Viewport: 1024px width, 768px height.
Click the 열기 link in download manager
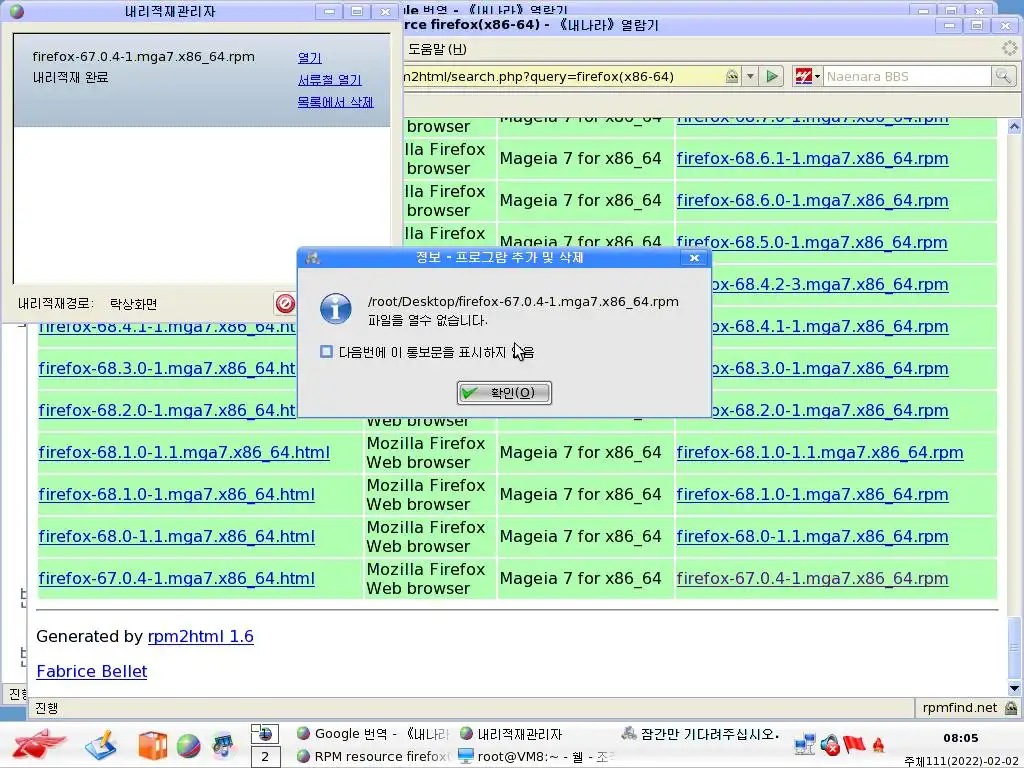click(x=310, y=57)
